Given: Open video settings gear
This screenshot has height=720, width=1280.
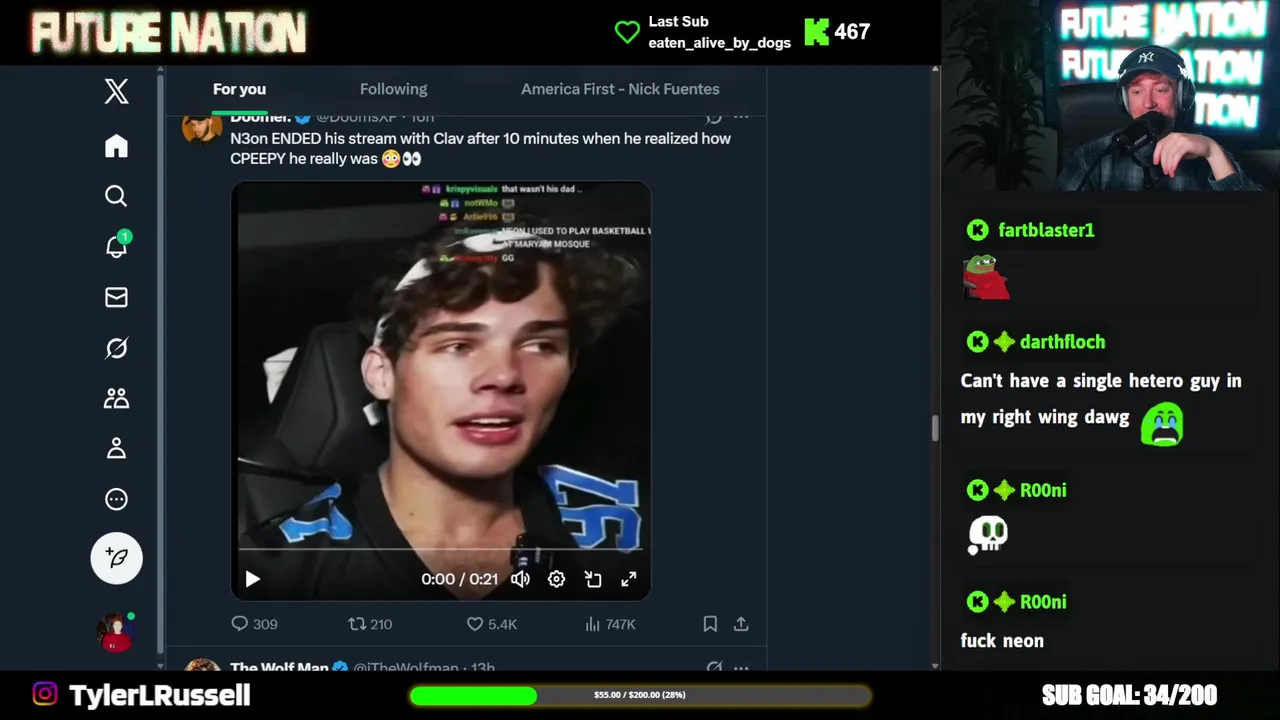Looking at the screenshot, I should pyautogui.click(x=556, y=579).
